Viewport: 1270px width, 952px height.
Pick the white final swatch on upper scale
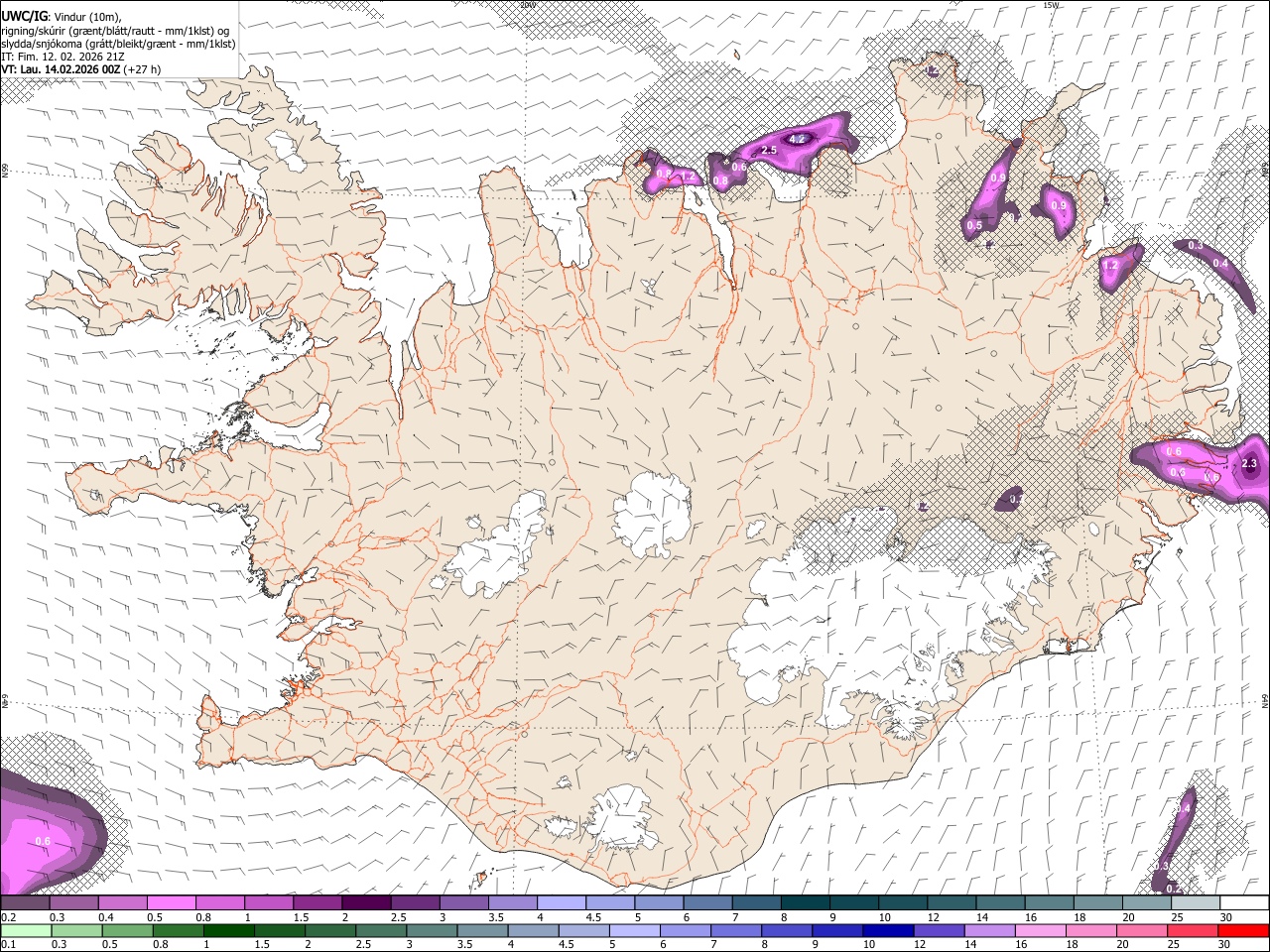(1244, 903)
